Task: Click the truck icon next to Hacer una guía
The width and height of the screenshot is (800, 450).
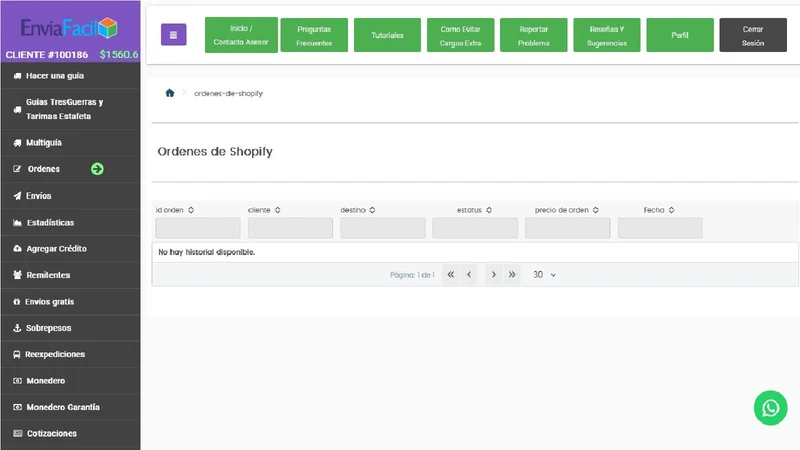Action: (17, 76)
